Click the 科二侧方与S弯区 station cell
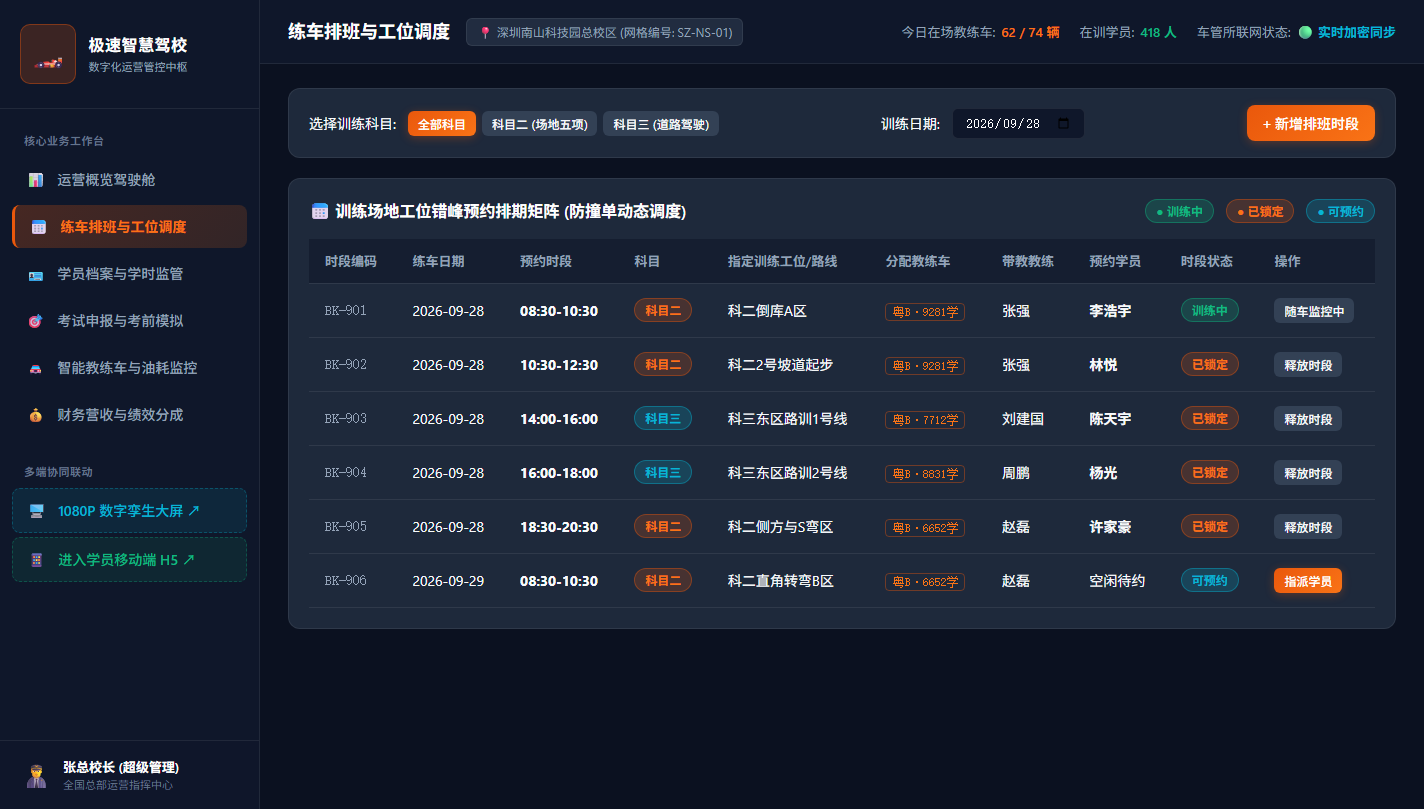 tap(781, 527)
